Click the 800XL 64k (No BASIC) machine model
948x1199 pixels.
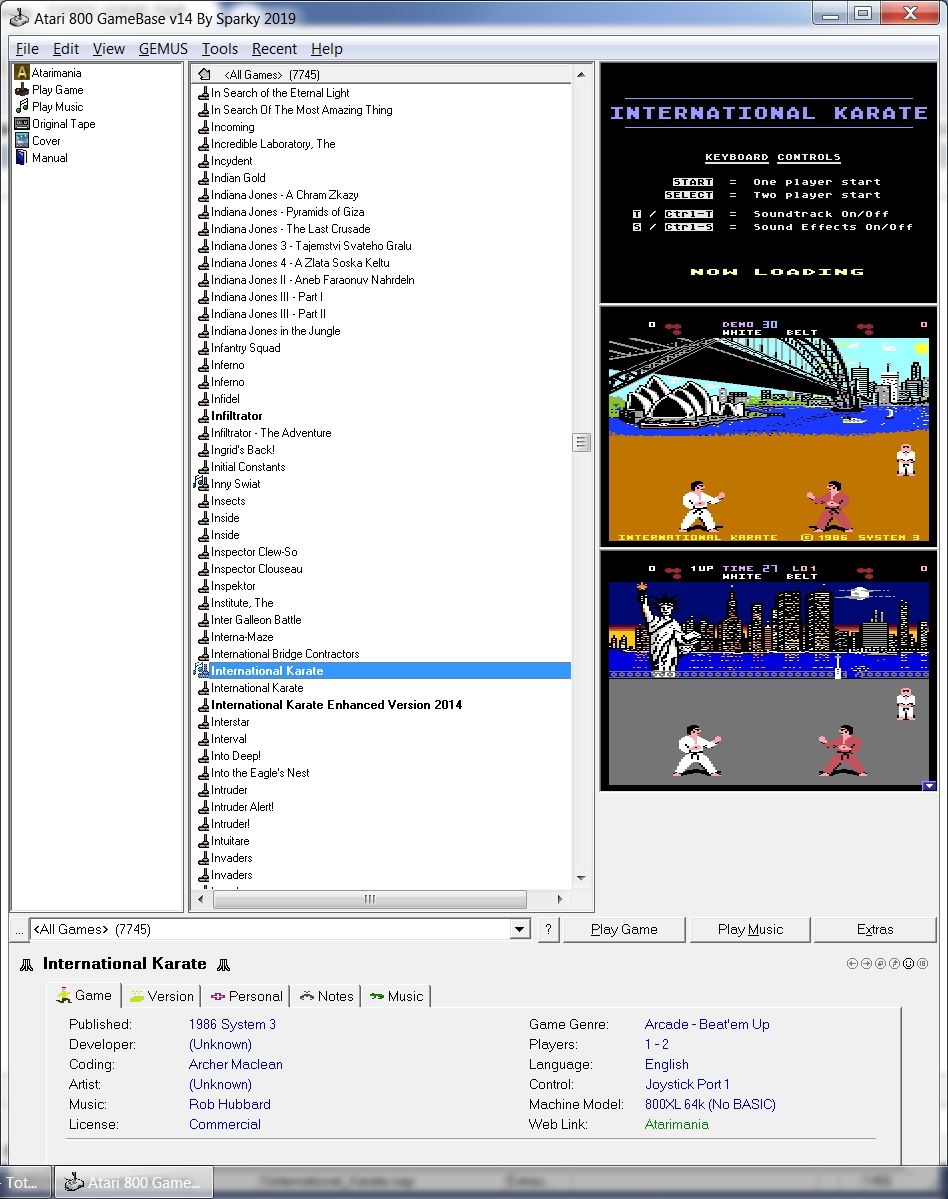[710, 1104]
